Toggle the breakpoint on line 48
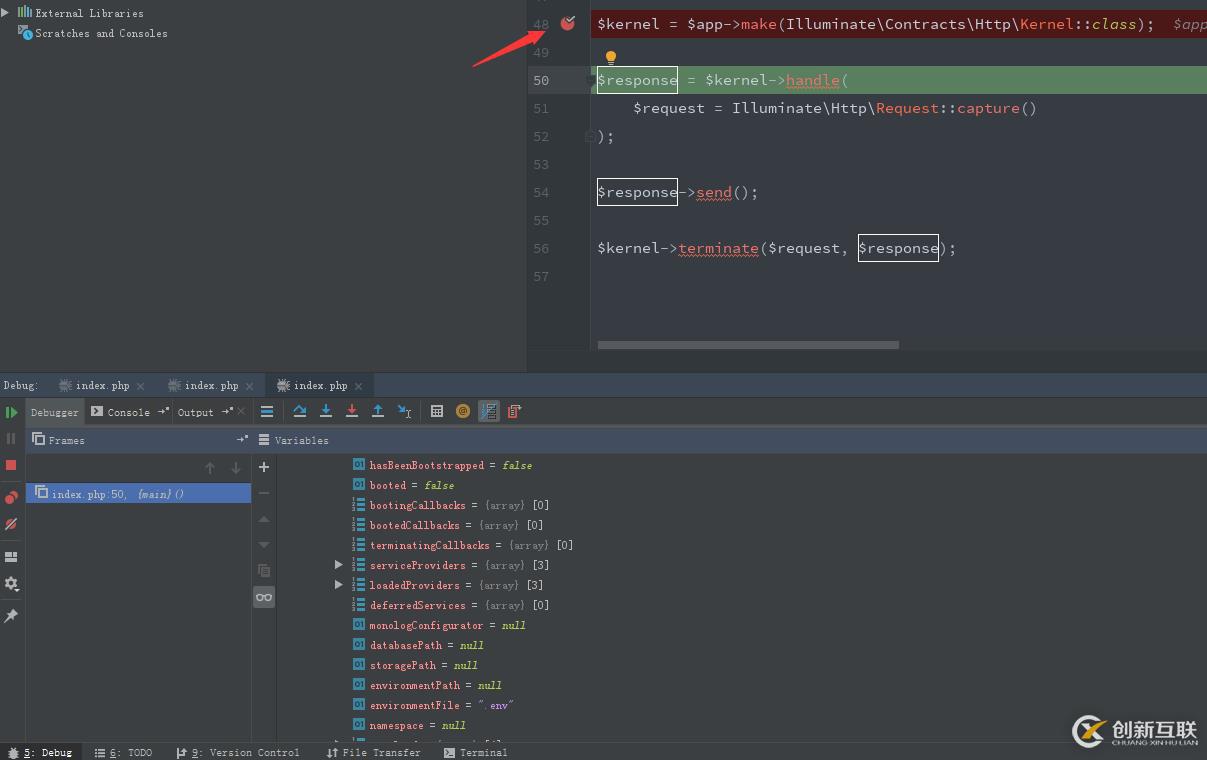The image size is (1207, 760). point(568,23)
